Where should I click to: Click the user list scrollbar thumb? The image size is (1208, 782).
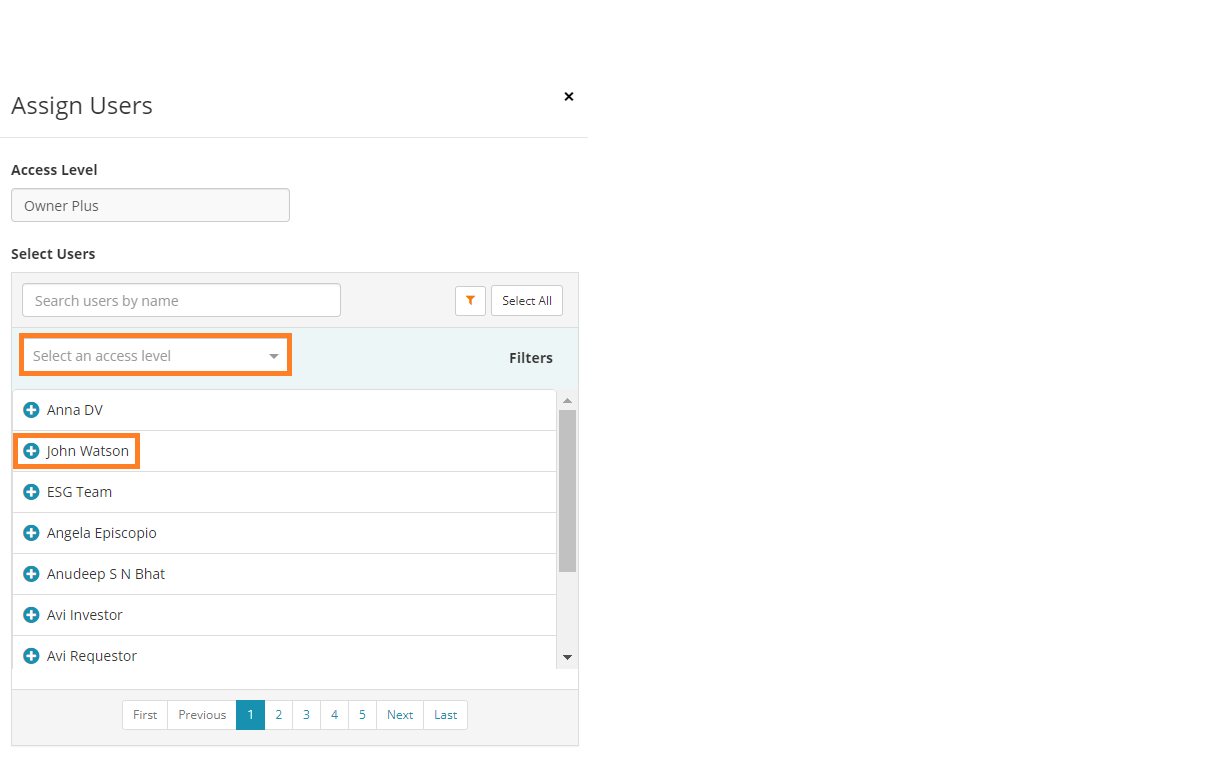[x=567, y=491]
